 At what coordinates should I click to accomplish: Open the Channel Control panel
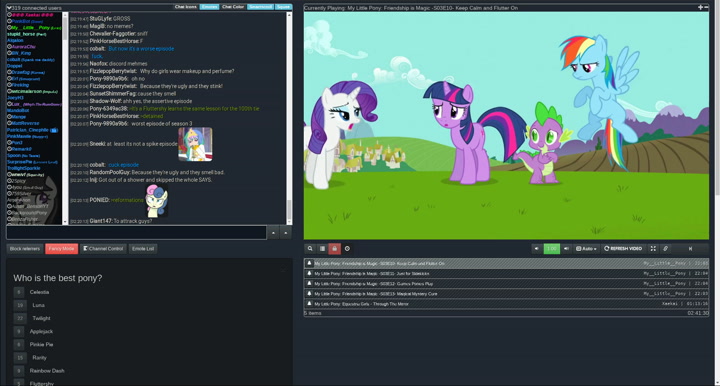103,249
